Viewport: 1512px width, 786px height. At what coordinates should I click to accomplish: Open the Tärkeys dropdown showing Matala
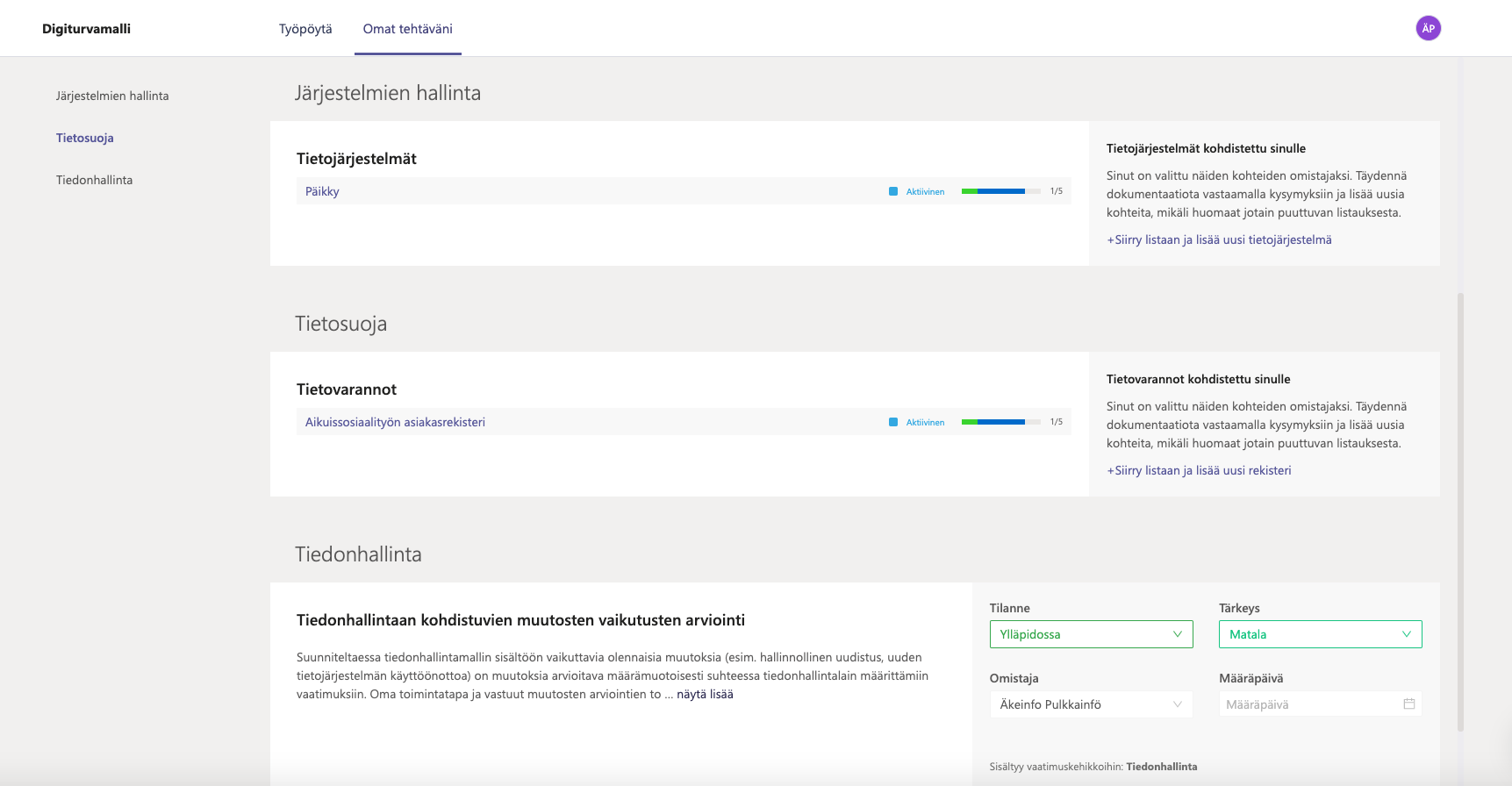point(1320,634)
